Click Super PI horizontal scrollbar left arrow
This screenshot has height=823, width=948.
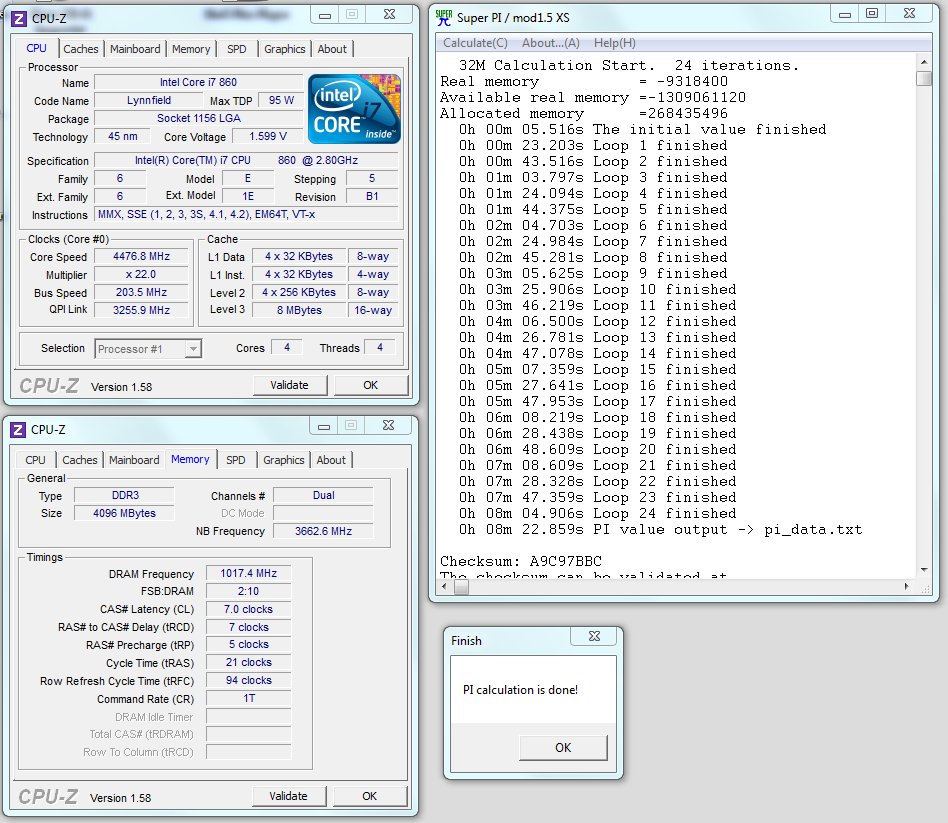445,587
